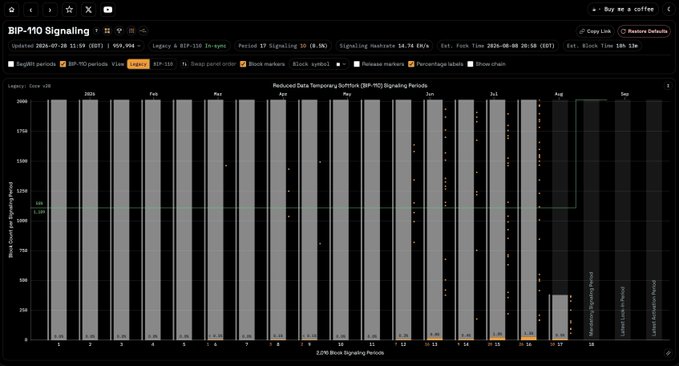Viewport: 679px width, 366px height.
Task: Switch to the BIP-110 view tab
Action: (x=163, y=64)
